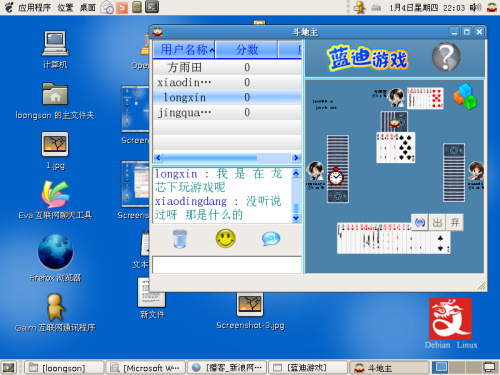Click the 出 play cards button
The width and height of the screenshot is (500, 375).
[437, 222]
